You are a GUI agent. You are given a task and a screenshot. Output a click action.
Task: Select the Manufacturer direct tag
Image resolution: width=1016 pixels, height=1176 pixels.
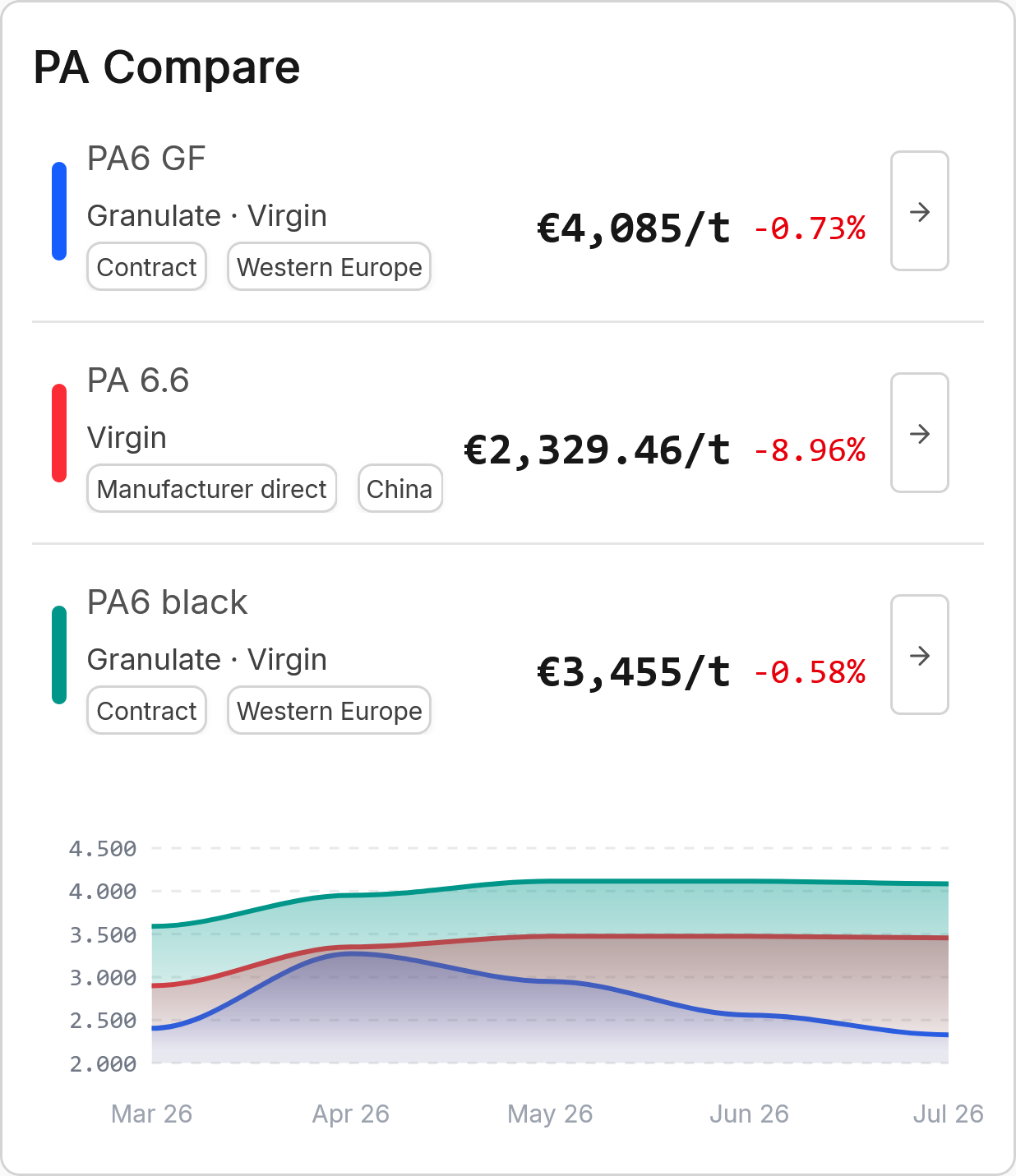click(212, 489)
